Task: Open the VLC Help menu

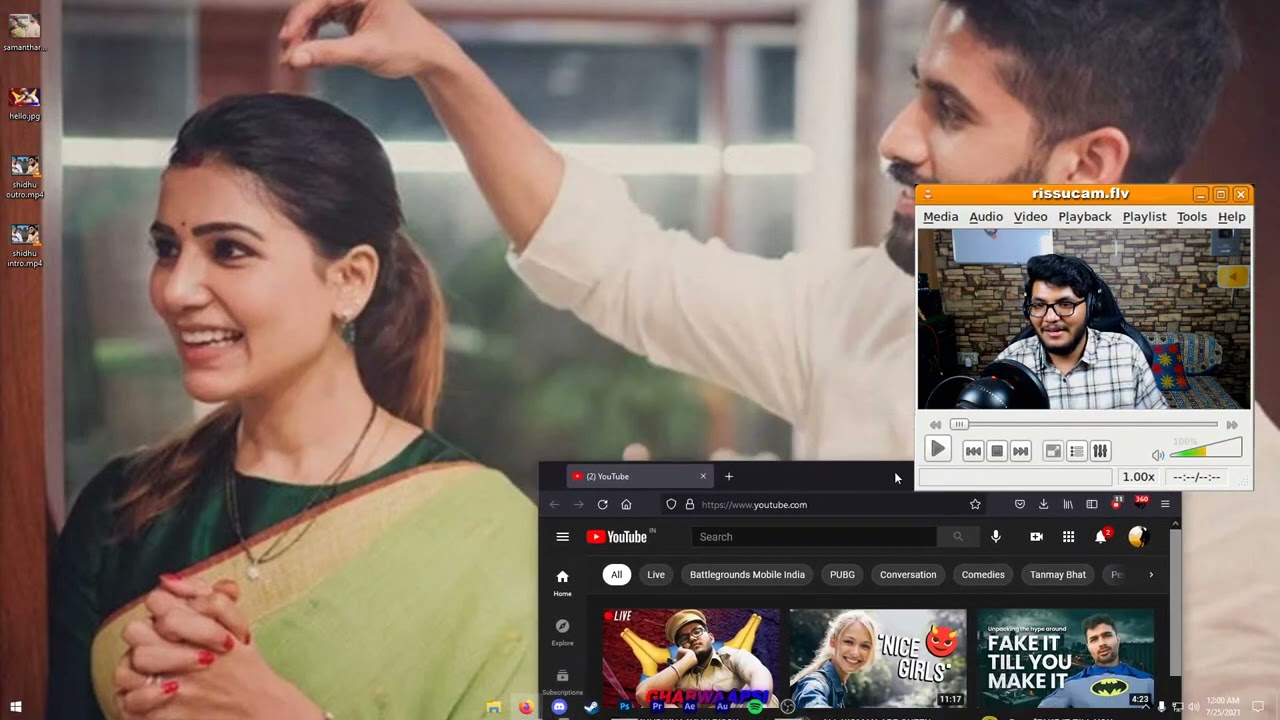Action: click(1231, 216)
